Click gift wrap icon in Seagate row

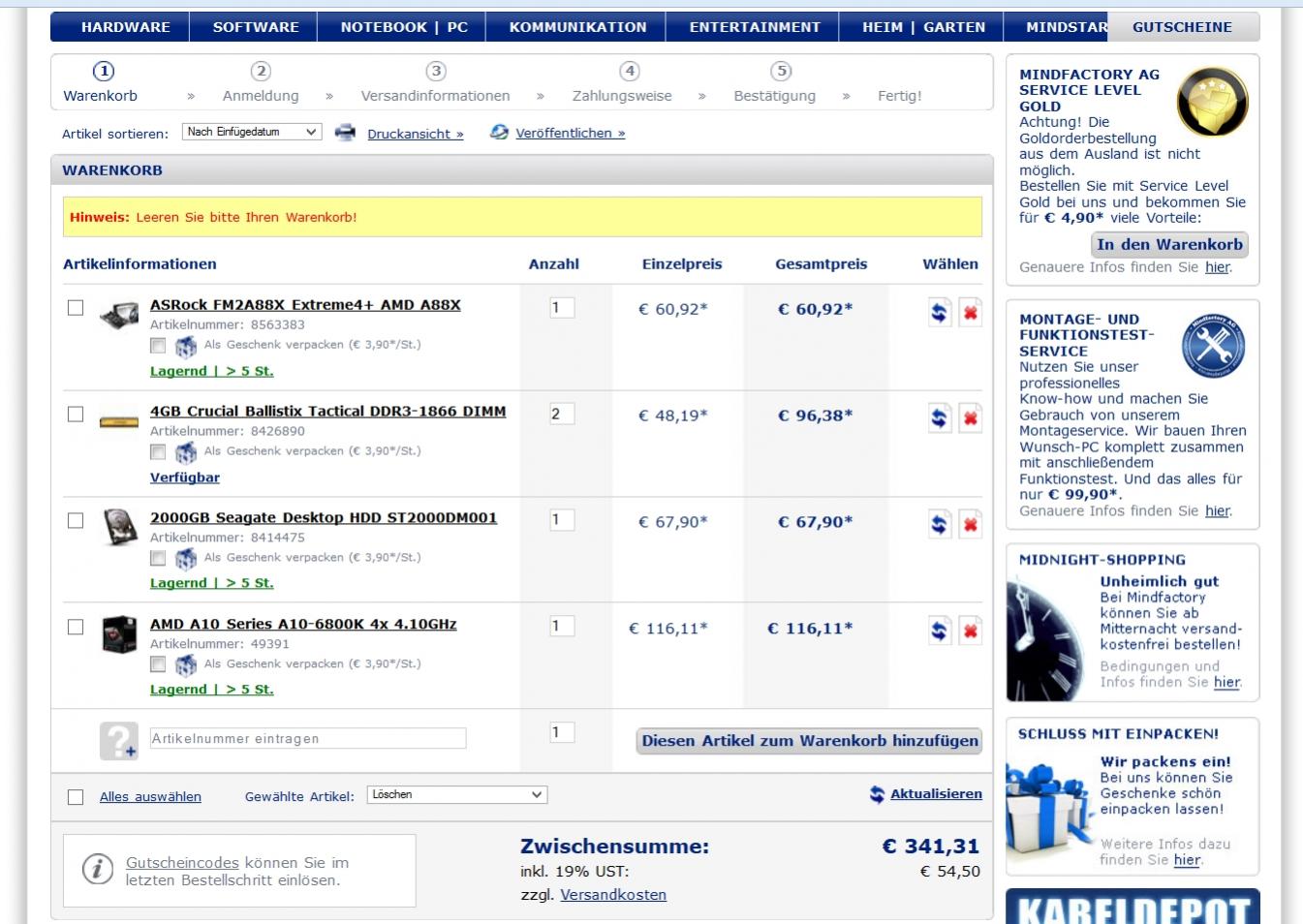point(186,559)
